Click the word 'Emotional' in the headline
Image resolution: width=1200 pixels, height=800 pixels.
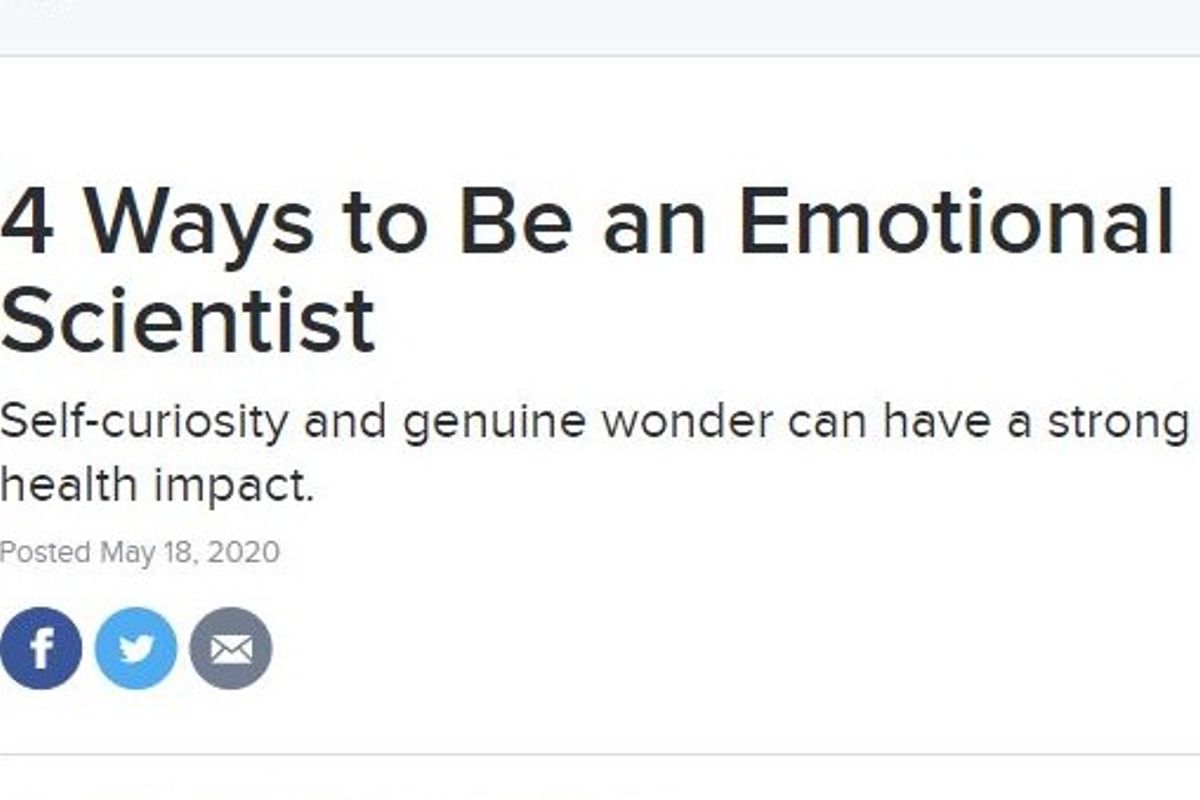(958, 222)
